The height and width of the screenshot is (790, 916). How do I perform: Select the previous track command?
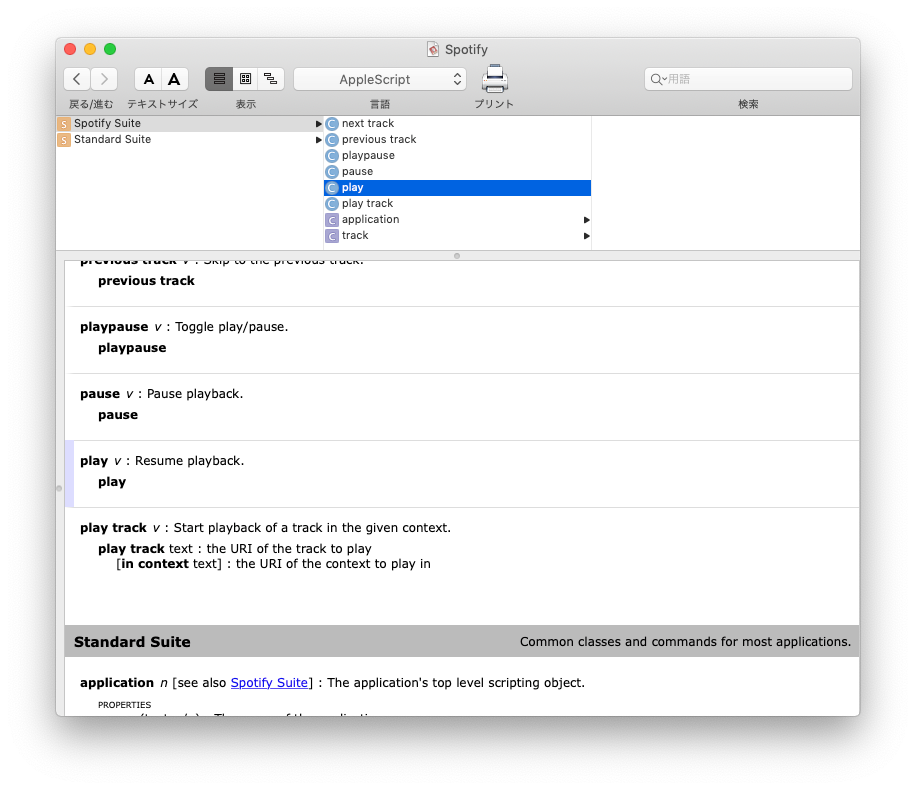pos(457,139)
